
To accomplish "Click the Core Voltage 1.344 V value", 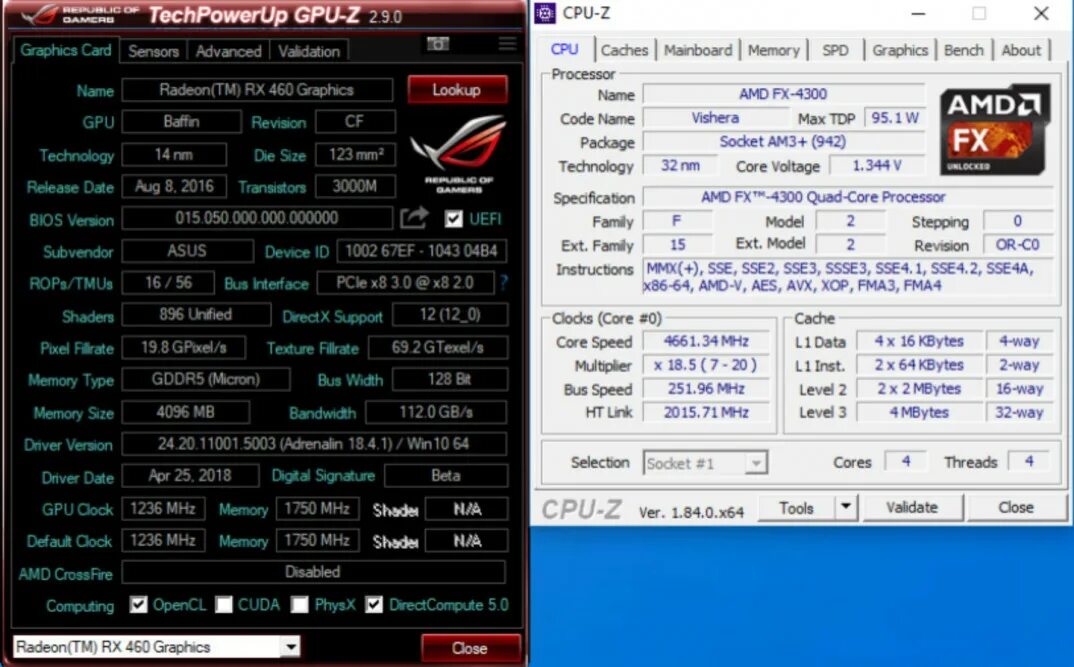I will [x=877, y=166].
